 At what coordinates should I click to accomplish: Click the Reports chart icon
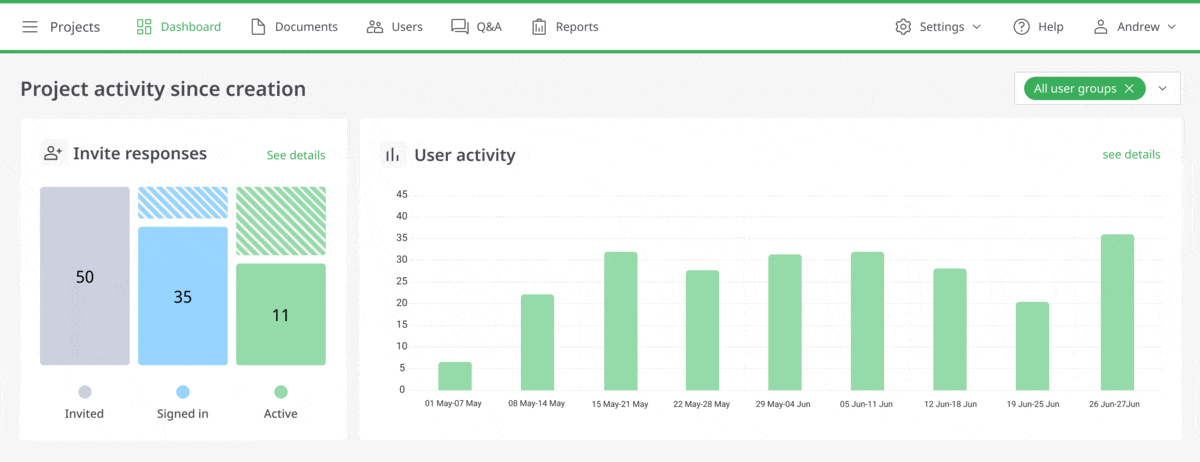click(539, 27)
